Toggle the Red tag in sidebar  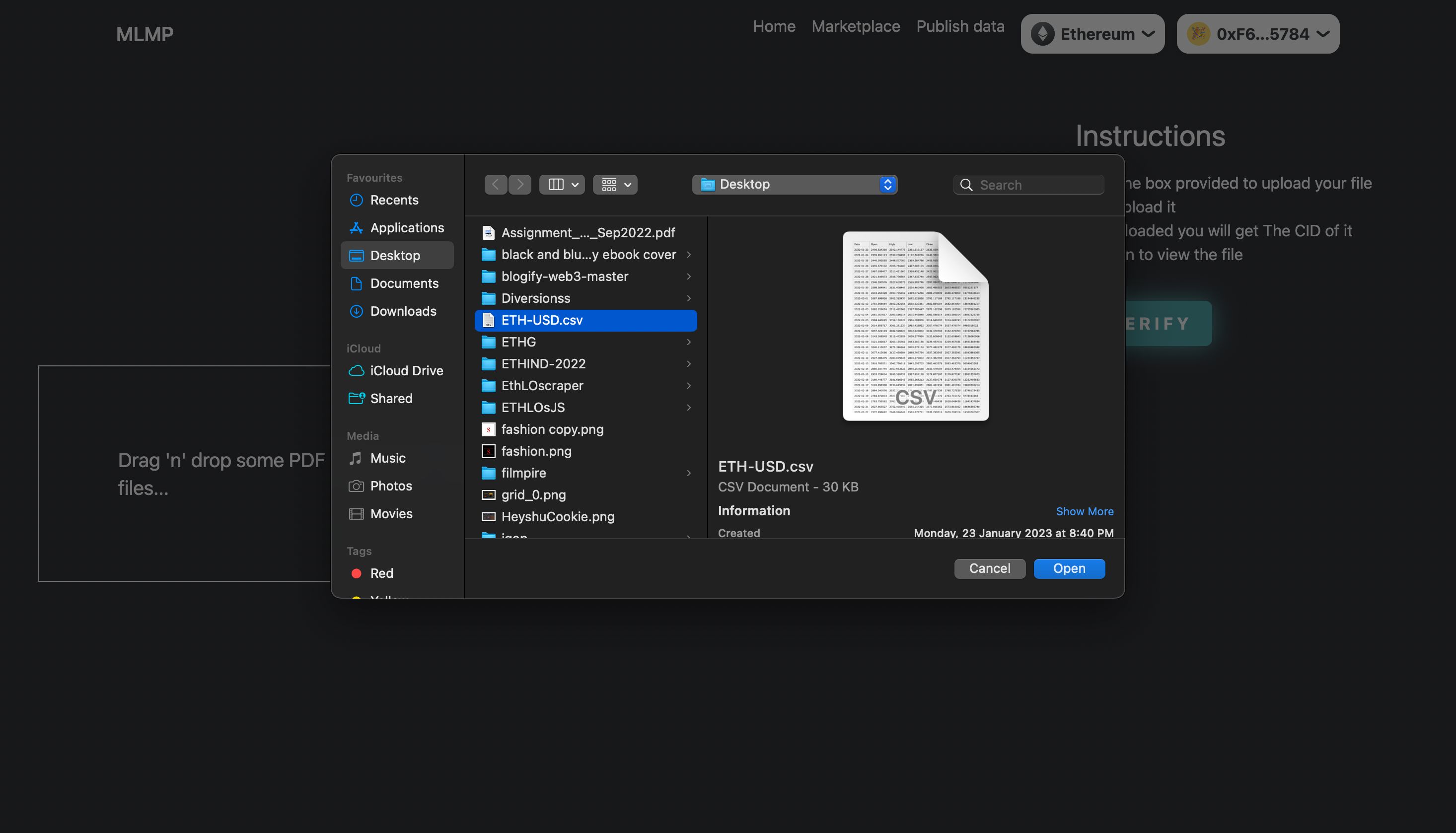click(x=382, y=573)
